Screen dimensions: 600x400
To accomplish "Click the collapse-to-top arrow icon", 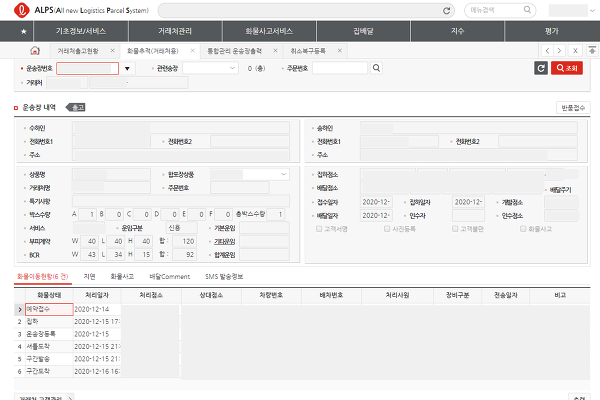I will (592, 51).
